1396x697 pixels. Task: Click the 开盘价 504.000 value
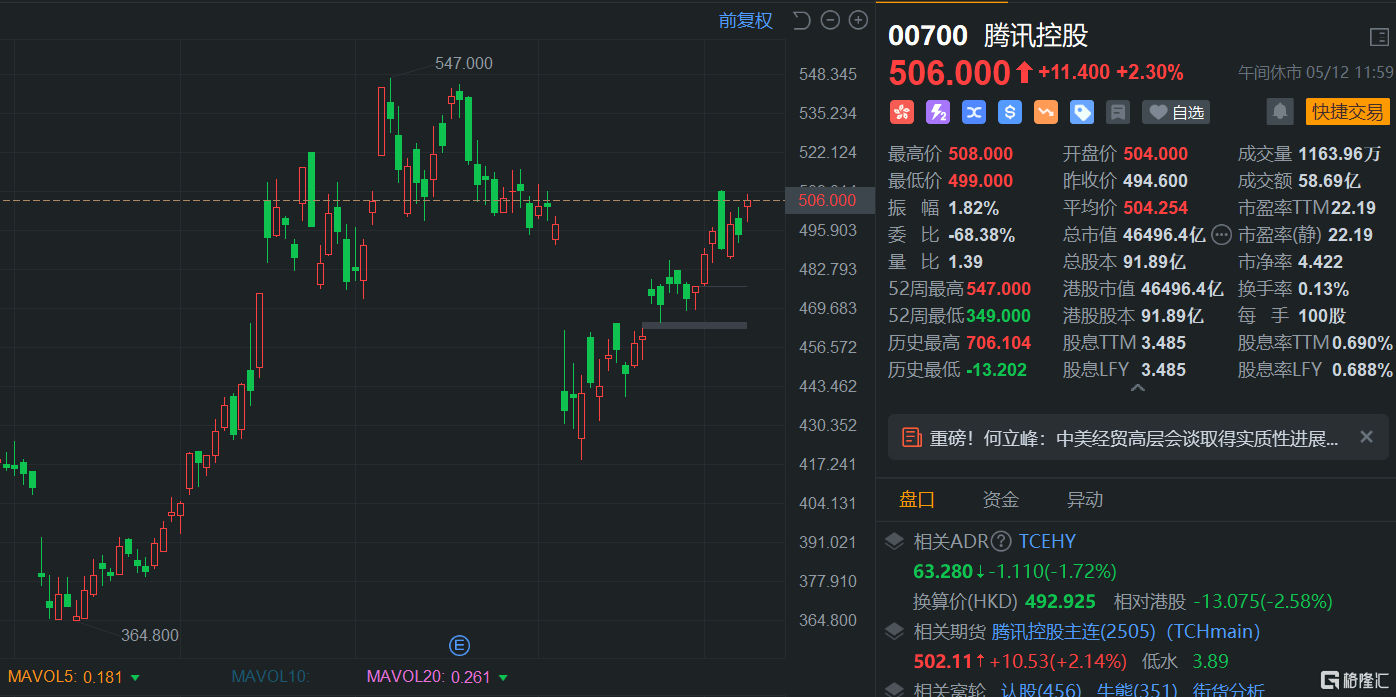pos(1156,154)
